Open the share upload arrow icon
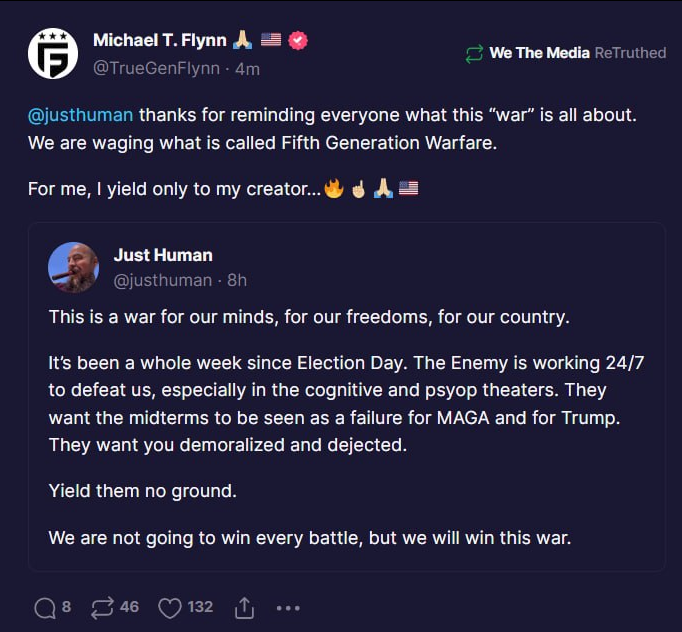The height and width of the screenshot is (632, 682). click(243, 607)
